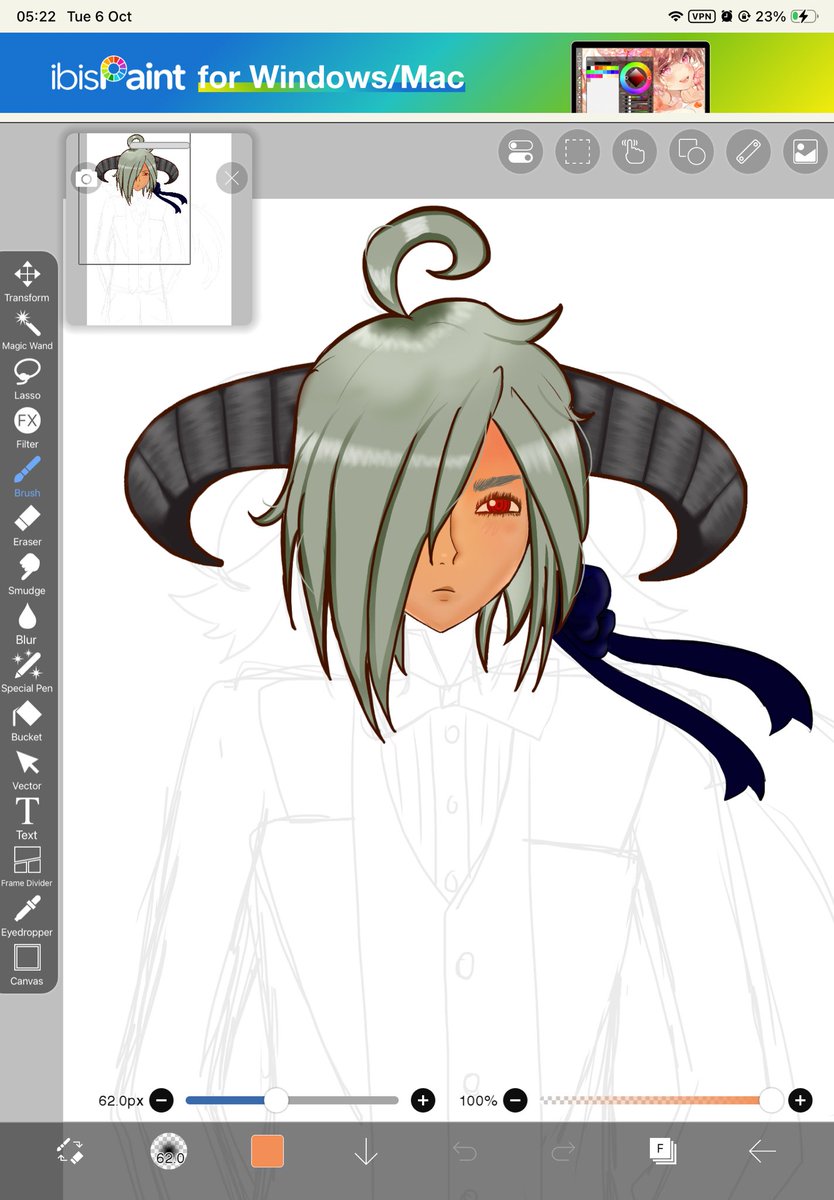Click the reference window artwork thumbnail

click(159, 229)
